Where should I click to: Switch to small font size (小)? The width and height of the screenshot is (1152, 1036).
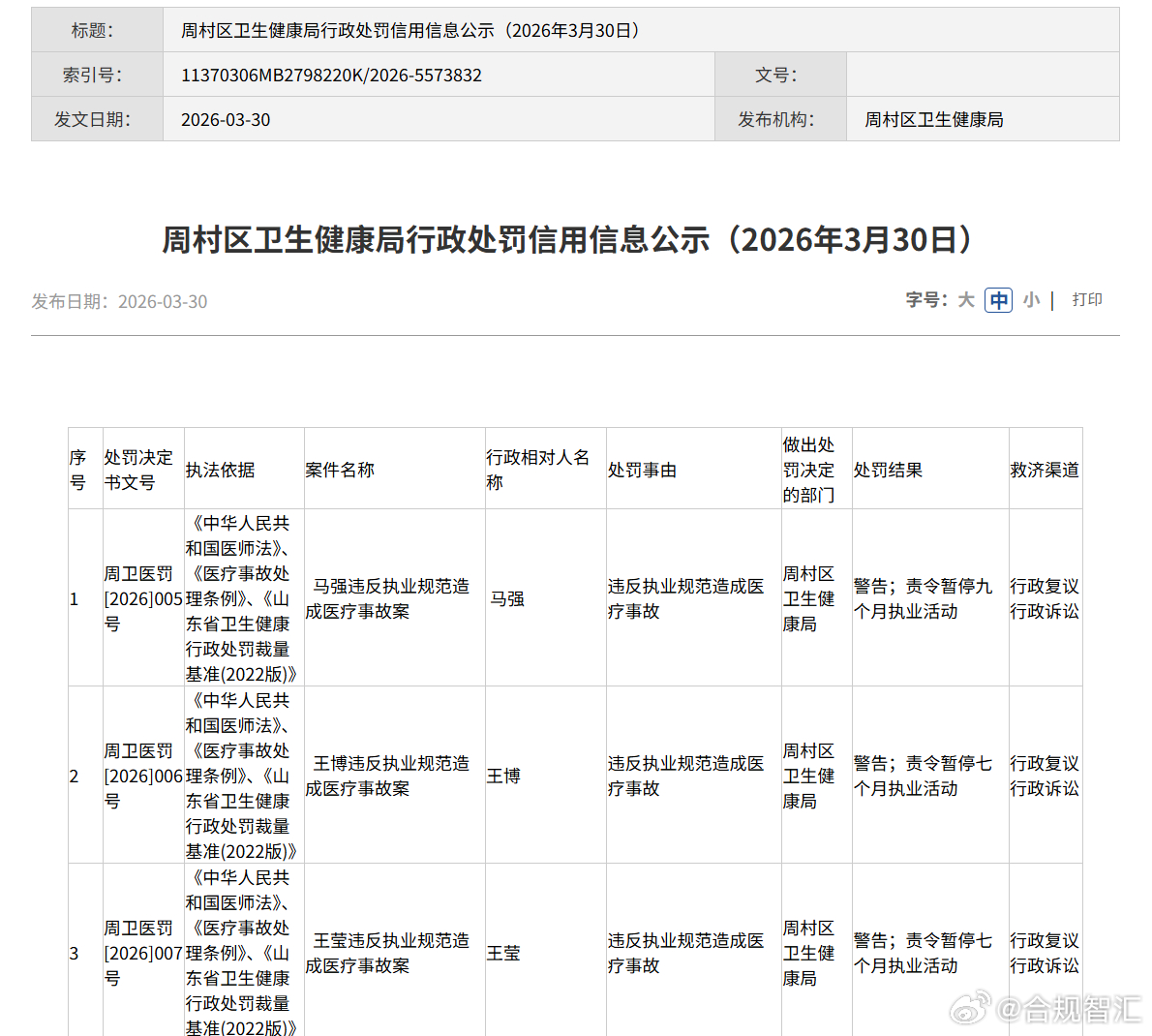1032,300
